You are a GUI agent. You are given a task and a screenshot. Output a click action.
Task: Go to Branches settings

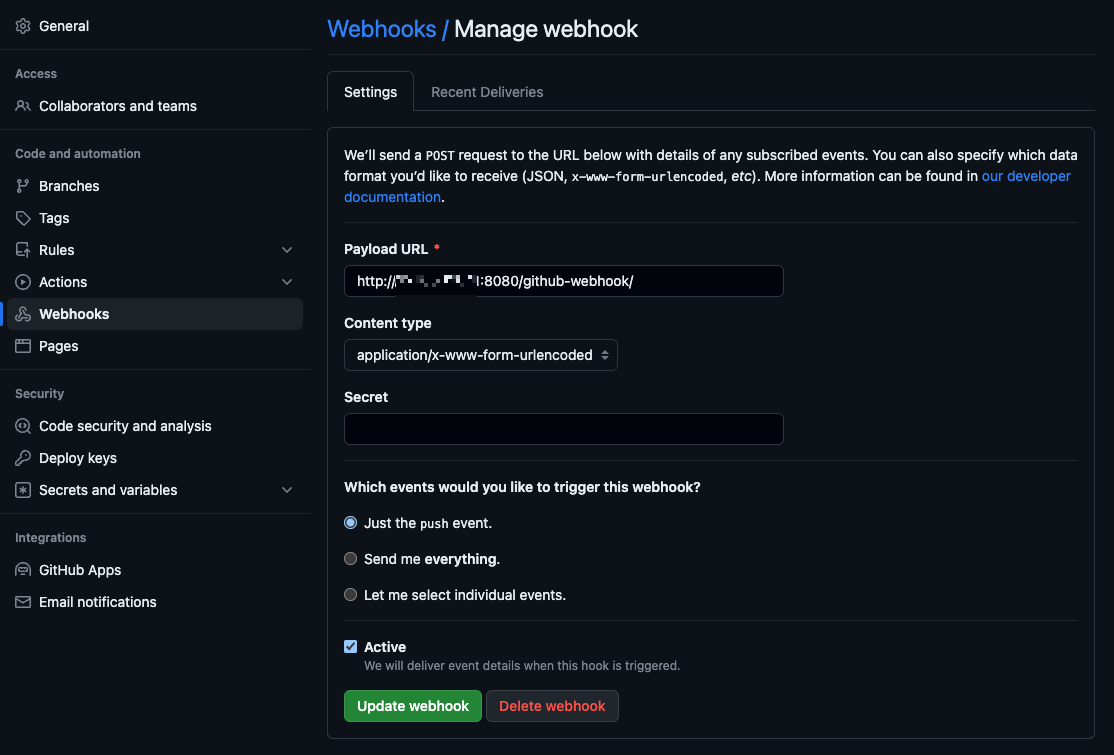point(155,186)
